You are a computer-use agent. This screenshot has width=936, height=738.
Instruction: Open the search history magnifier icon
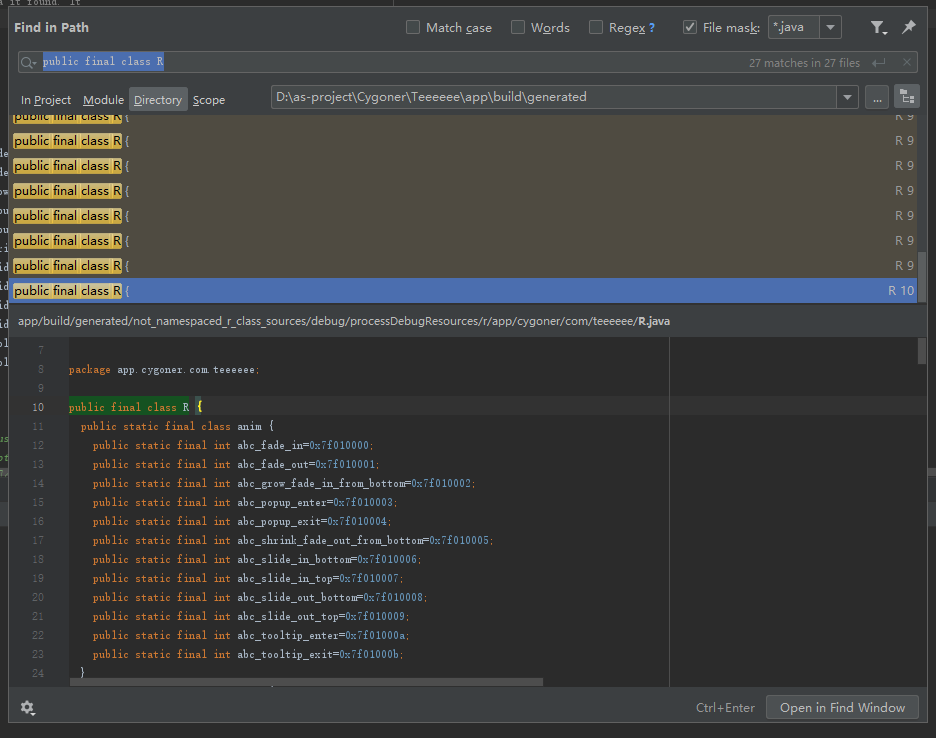point(27,61)
